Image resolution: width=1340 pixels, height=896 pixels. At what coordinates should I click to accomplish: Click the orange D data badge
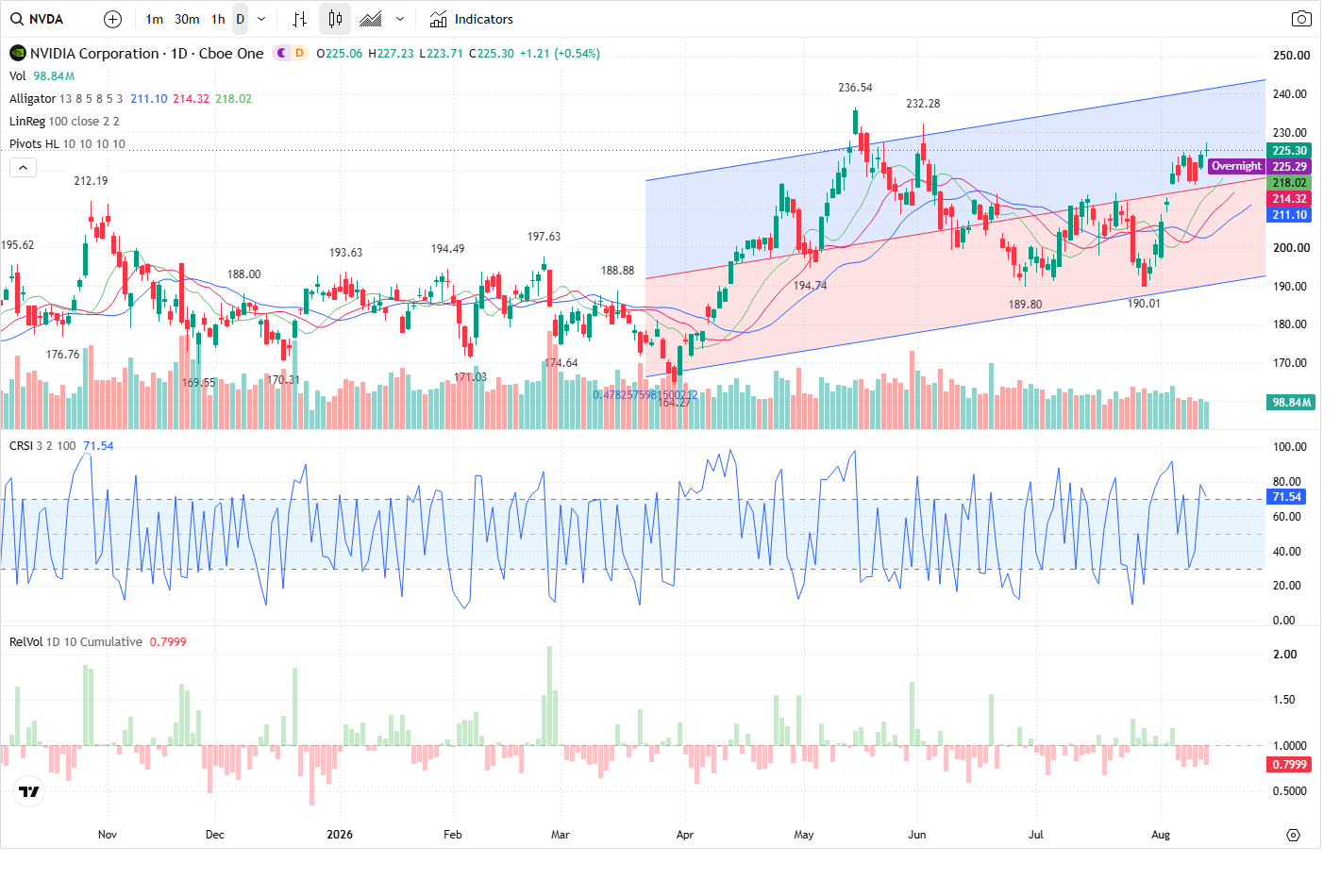coord(299,54)
